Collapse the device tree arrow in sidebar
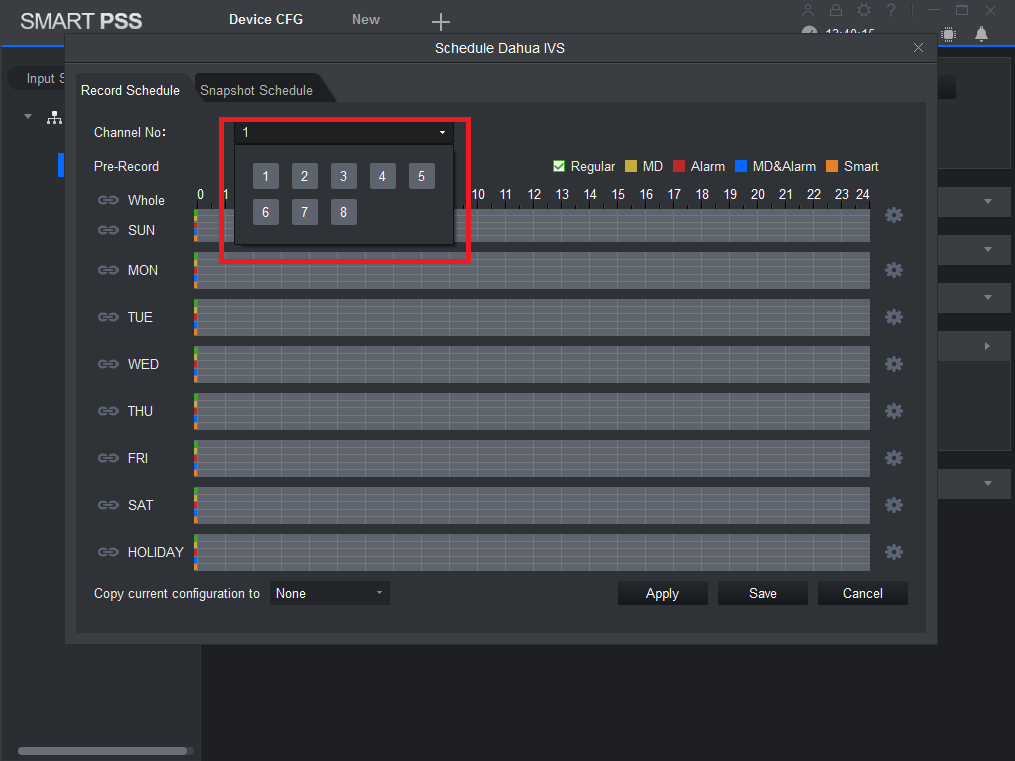The height and width of the screenshot is (761, 1015). pos(28,116)
